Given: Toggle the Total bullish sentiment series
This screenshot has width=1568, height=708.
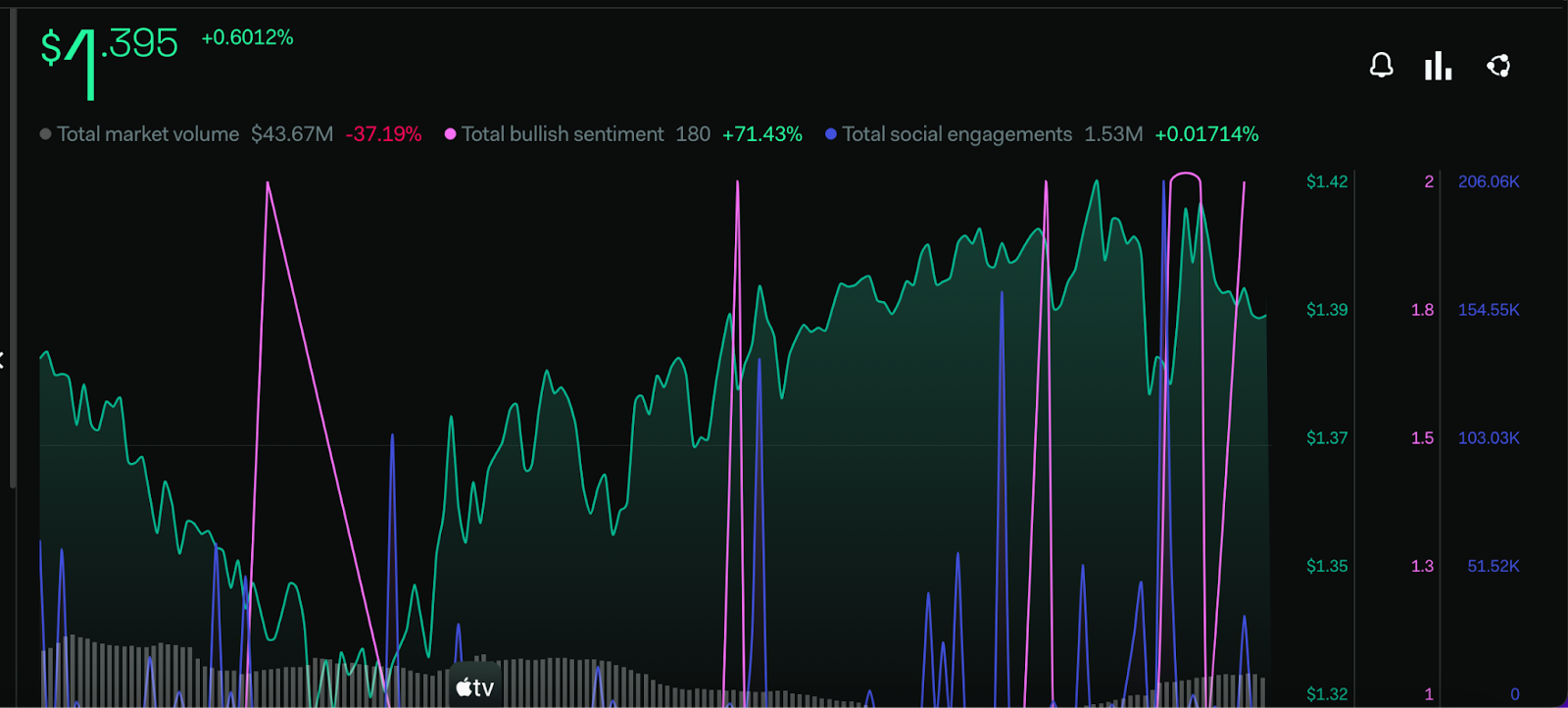Looking at the screenshot, I should 563,134.
